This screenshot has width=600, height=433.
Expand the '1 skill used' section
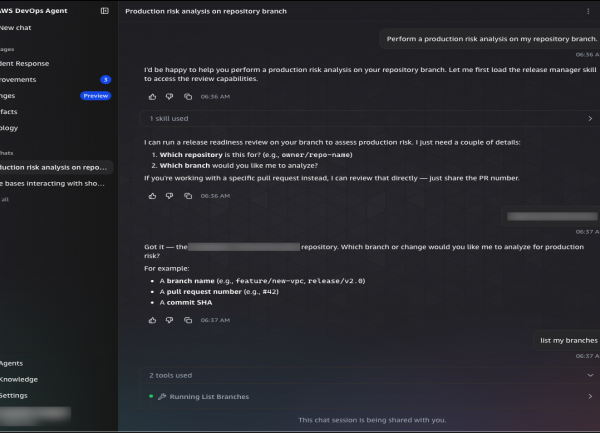tap(370, 119)
